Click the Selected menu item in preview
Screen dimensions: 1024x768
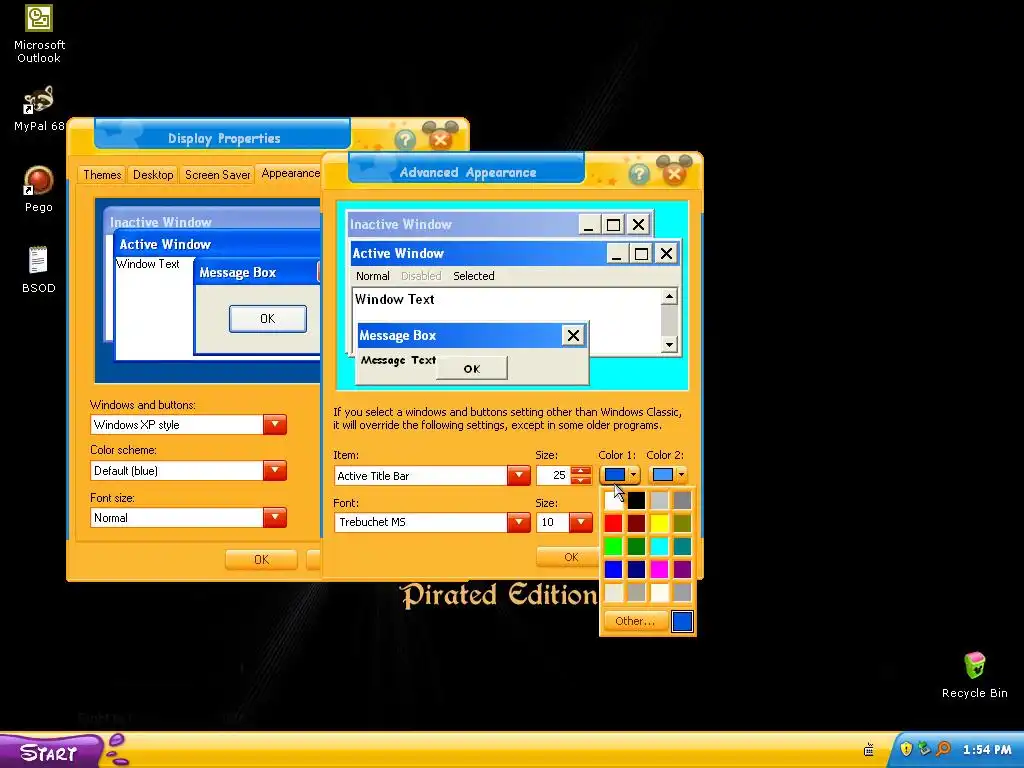pyautogui.click(x=473, y=276)
